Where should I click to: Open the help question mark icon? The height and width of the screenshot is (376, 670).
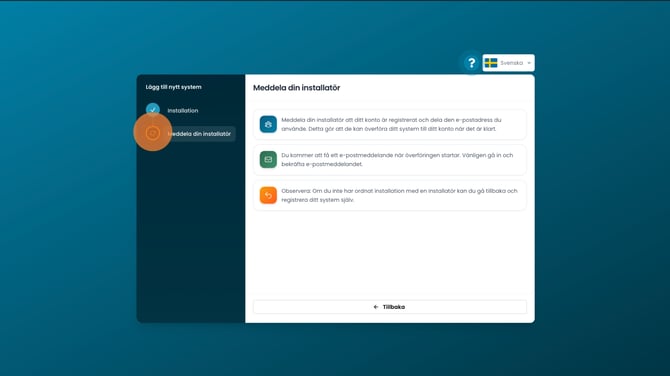click(x=471, y=63)
